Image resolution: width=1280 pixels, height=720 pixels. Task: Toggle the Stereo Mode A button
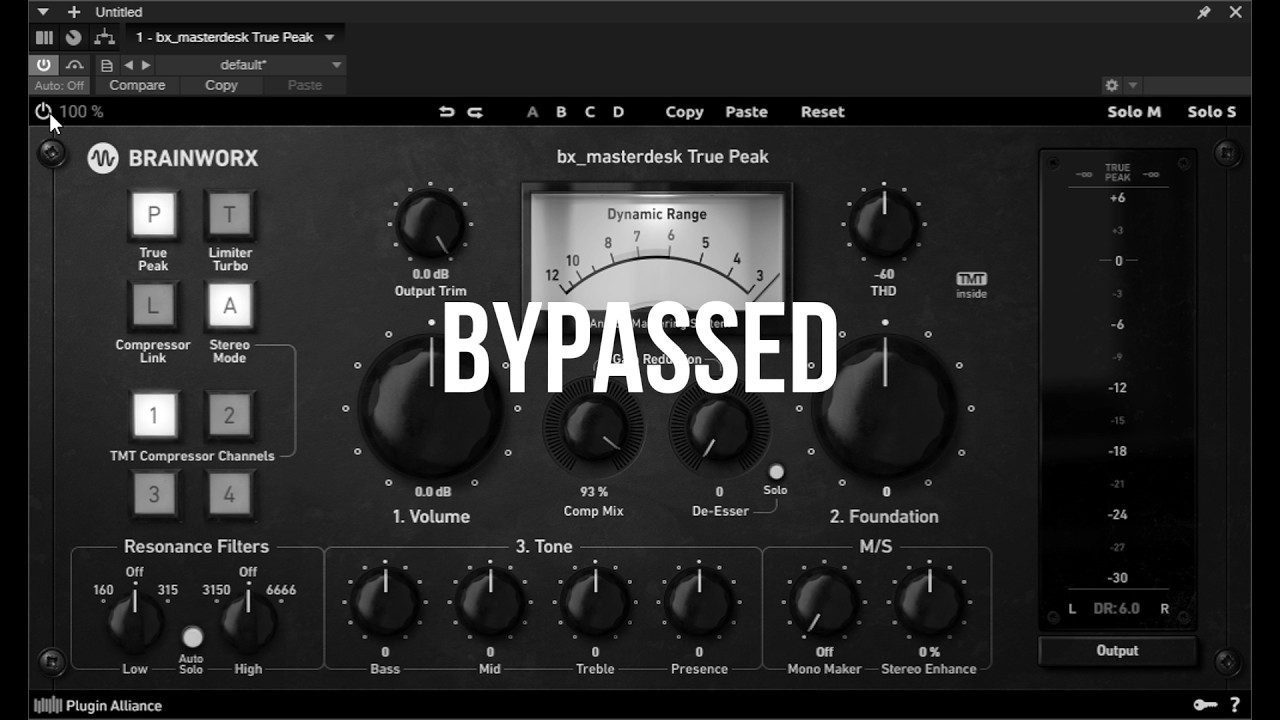click(229, 306)
